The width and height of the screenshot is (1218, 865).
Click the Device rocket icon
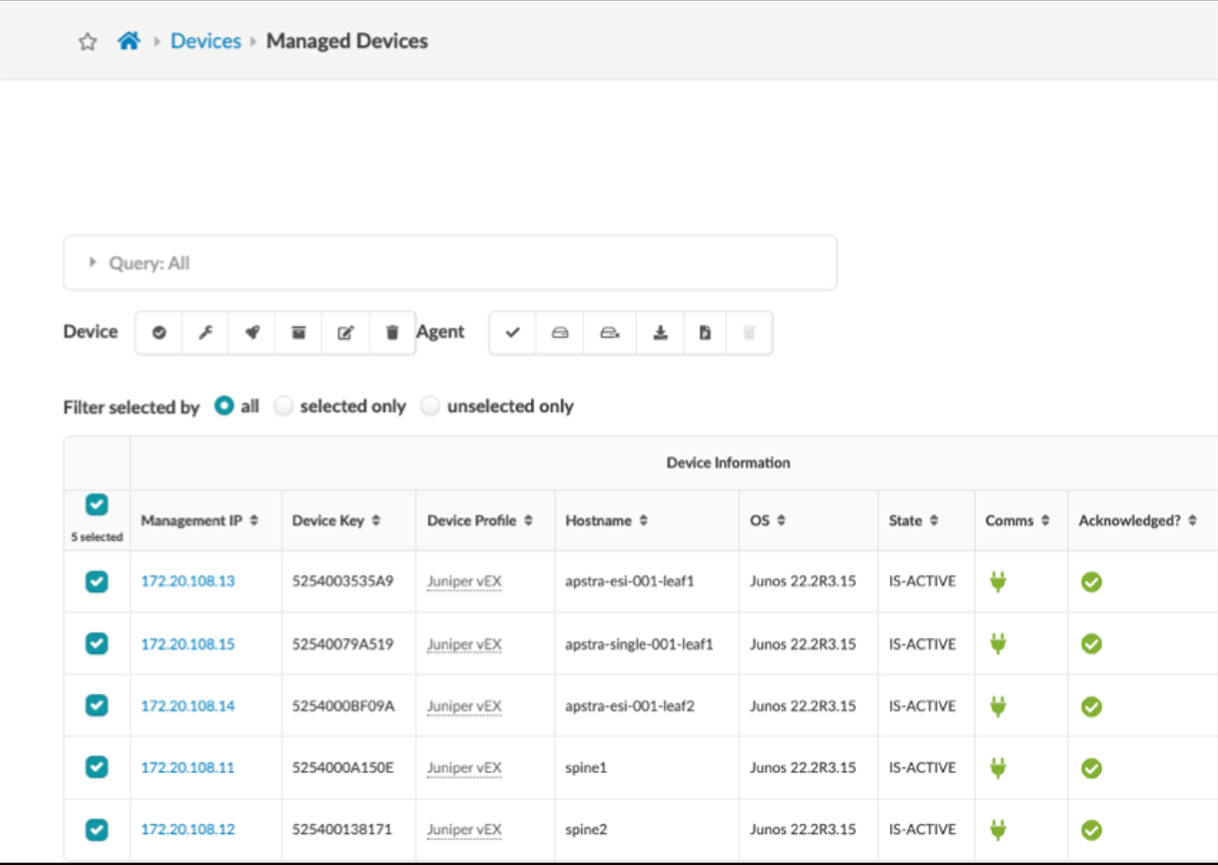(x=252, y=333)
